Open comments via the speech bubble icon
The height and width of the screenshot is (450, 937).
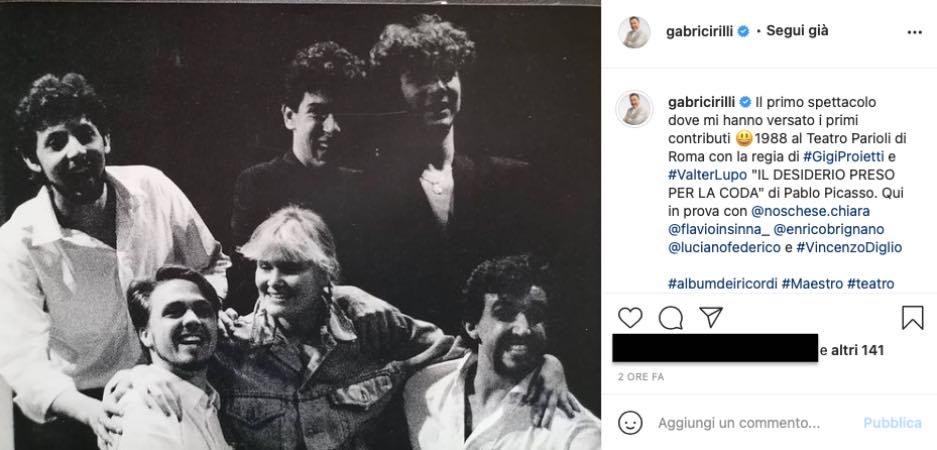point(670,317)
